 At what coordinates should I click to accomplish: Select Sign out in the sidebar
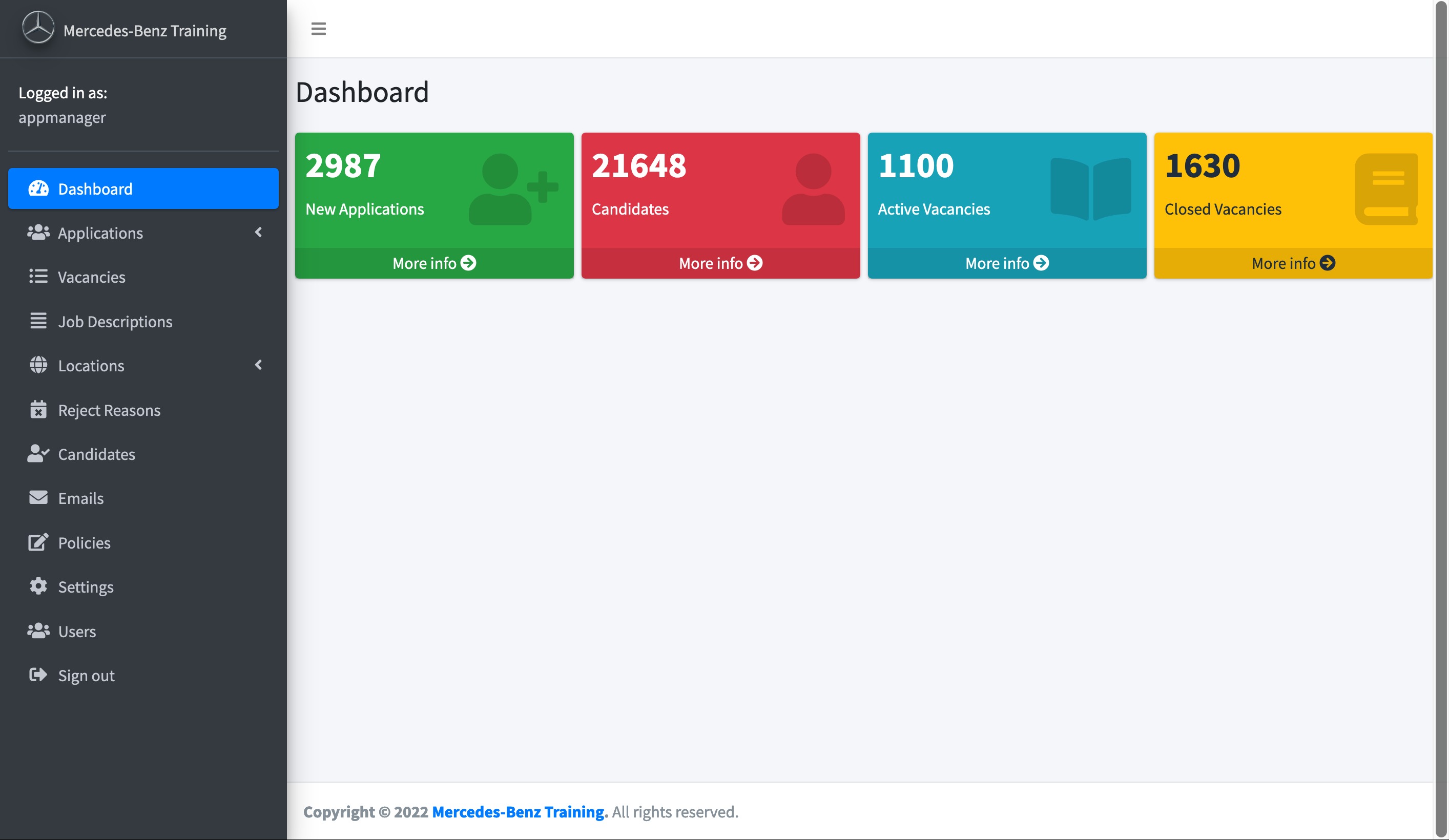tap(143, 676)
